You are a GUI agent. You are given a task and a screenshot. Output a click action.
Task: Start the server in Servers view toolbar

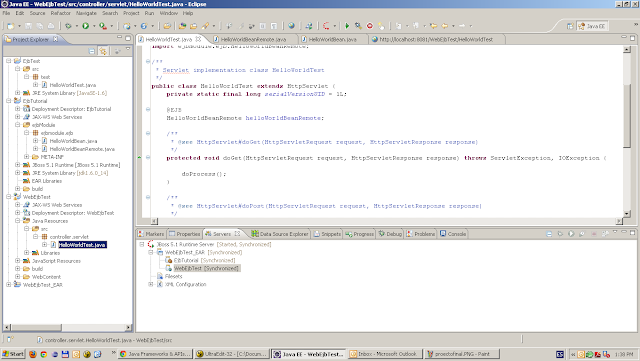click(x=571, y=234)
